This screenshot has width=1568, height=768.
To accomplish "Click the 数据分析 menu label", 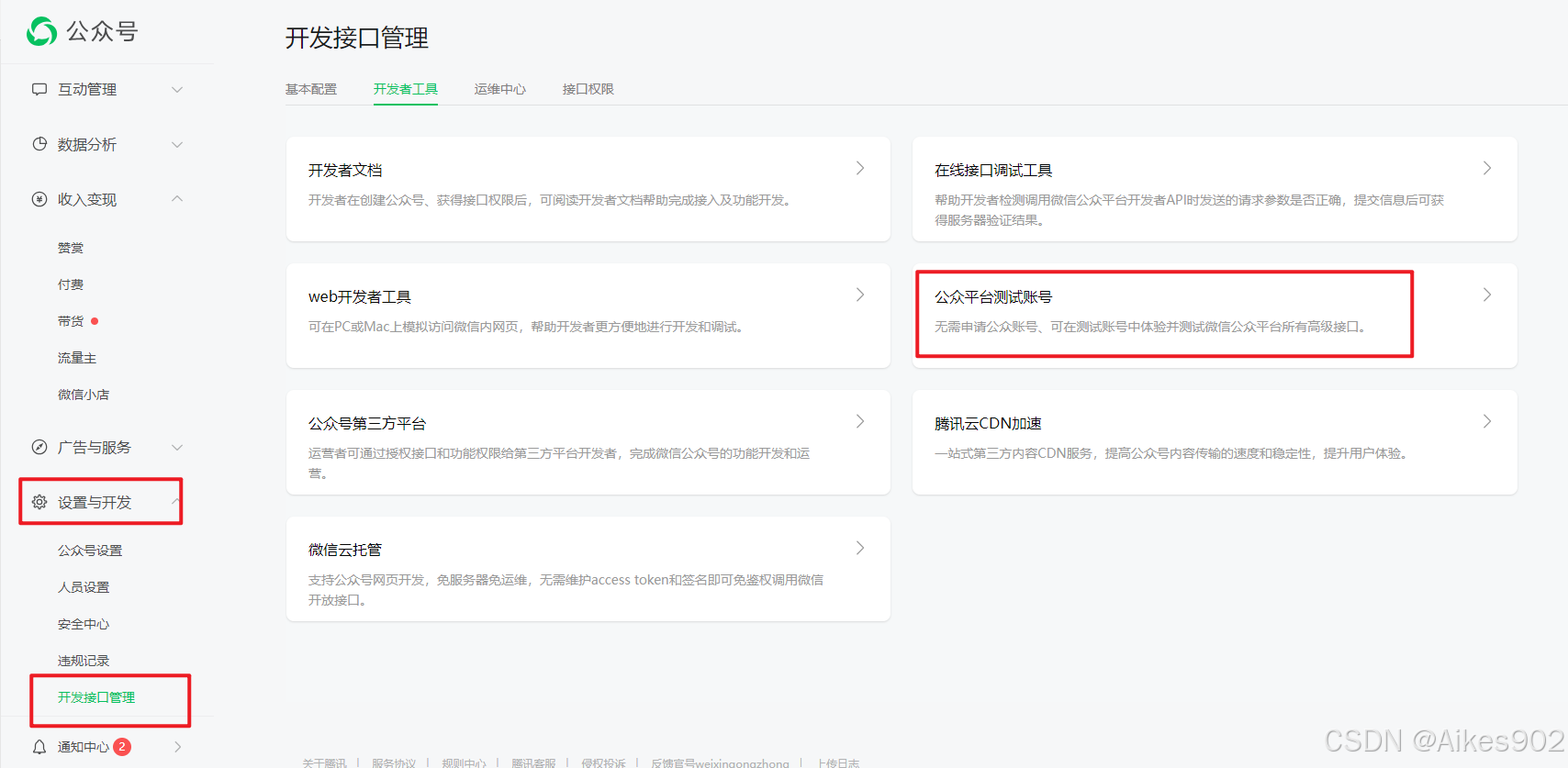I will (x=87, y=144).
